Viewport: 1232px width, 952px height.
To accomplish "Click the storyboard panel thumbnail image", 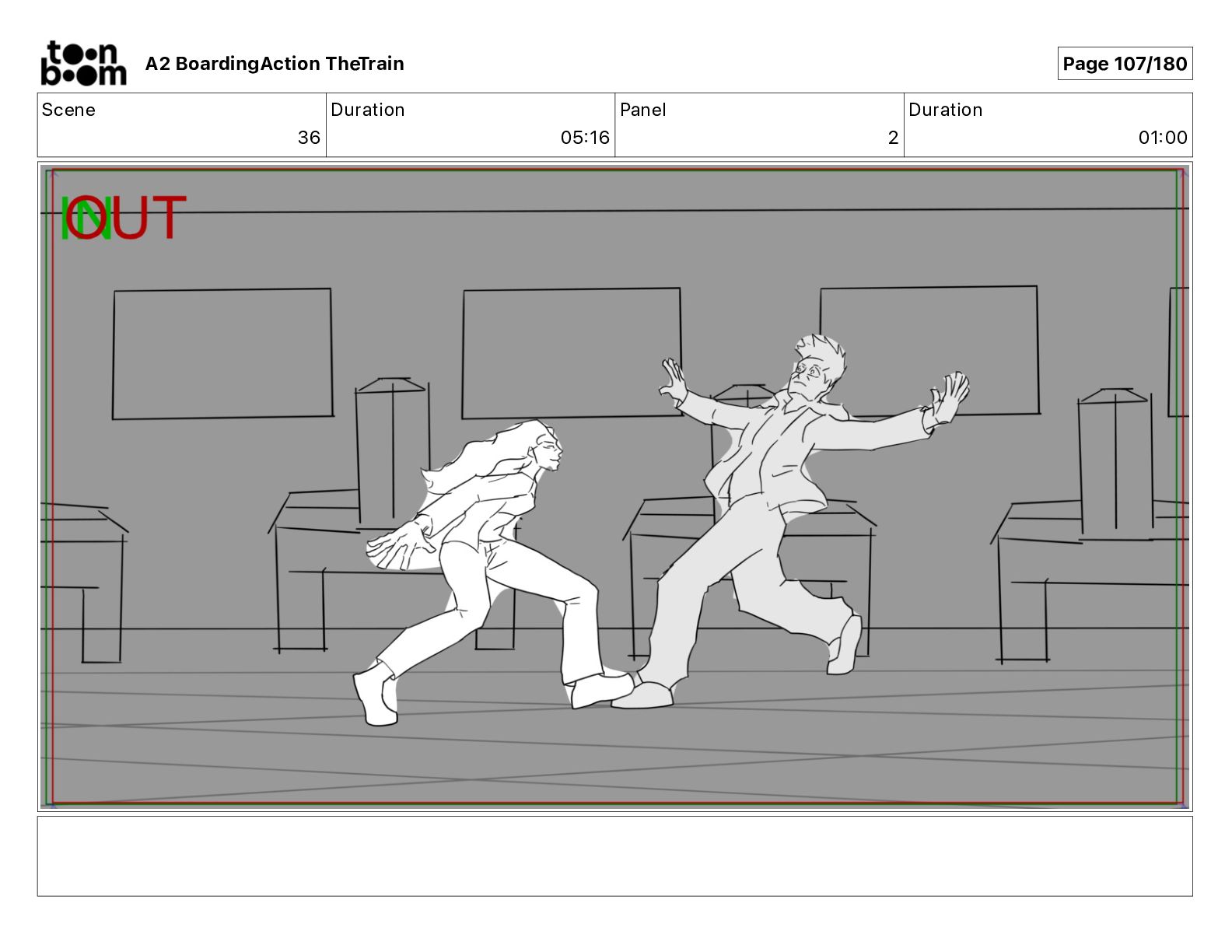I will 614,487.
